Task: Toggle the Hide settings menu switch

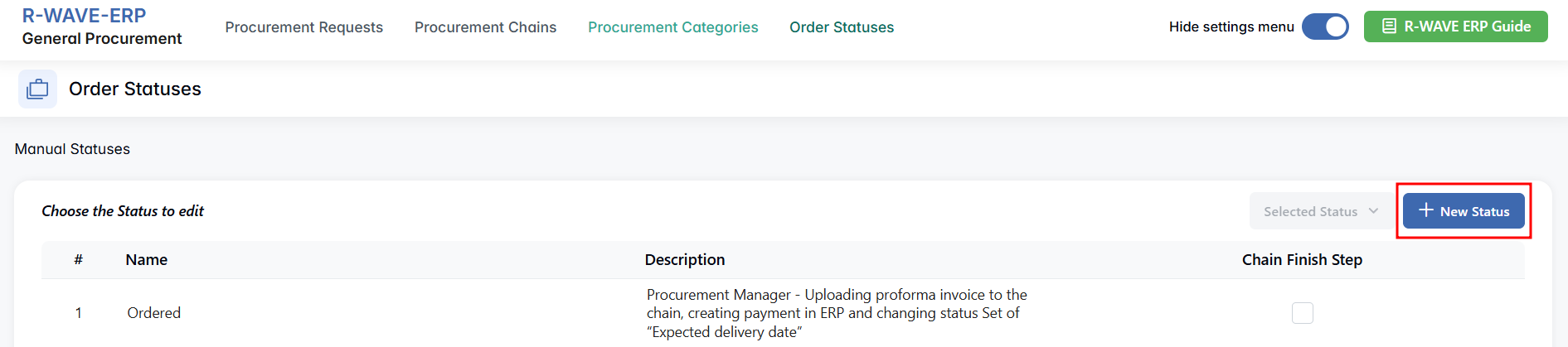Action: tap(1324, 27)
